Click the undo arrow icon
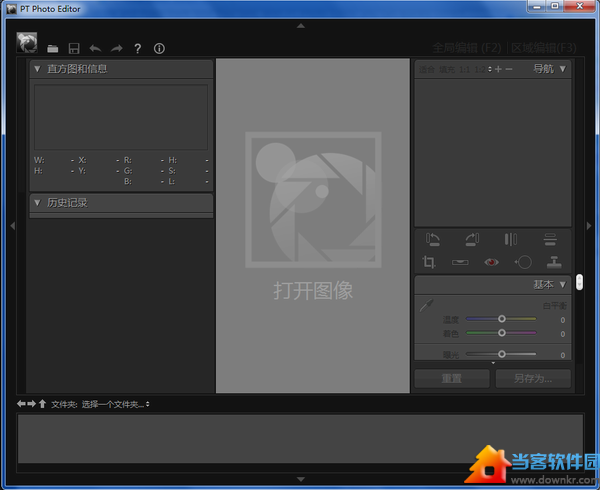The width and height of the screenshot is (600, 490). click(95, 48)
